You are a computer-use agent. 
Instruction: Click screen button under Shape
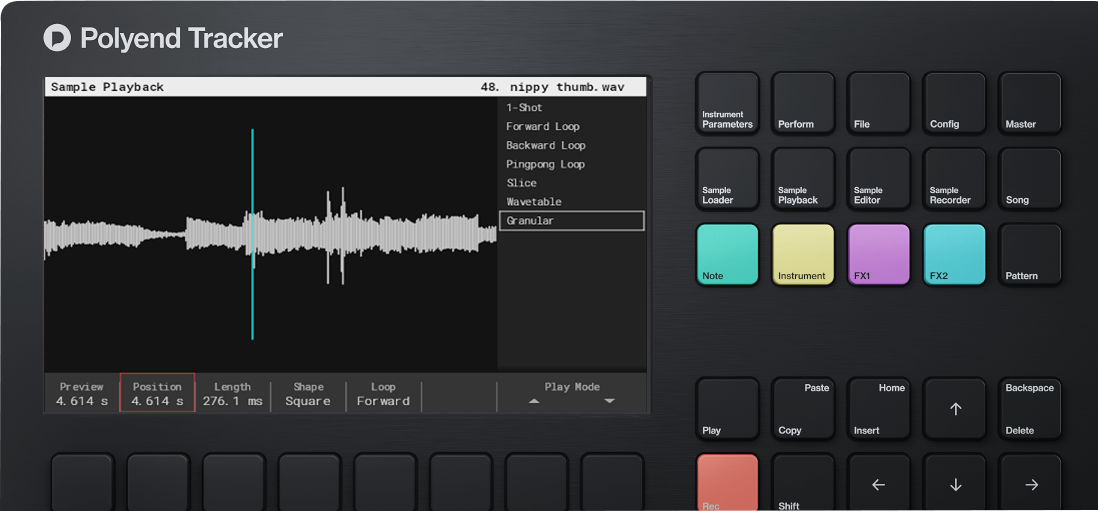point(310,483)
